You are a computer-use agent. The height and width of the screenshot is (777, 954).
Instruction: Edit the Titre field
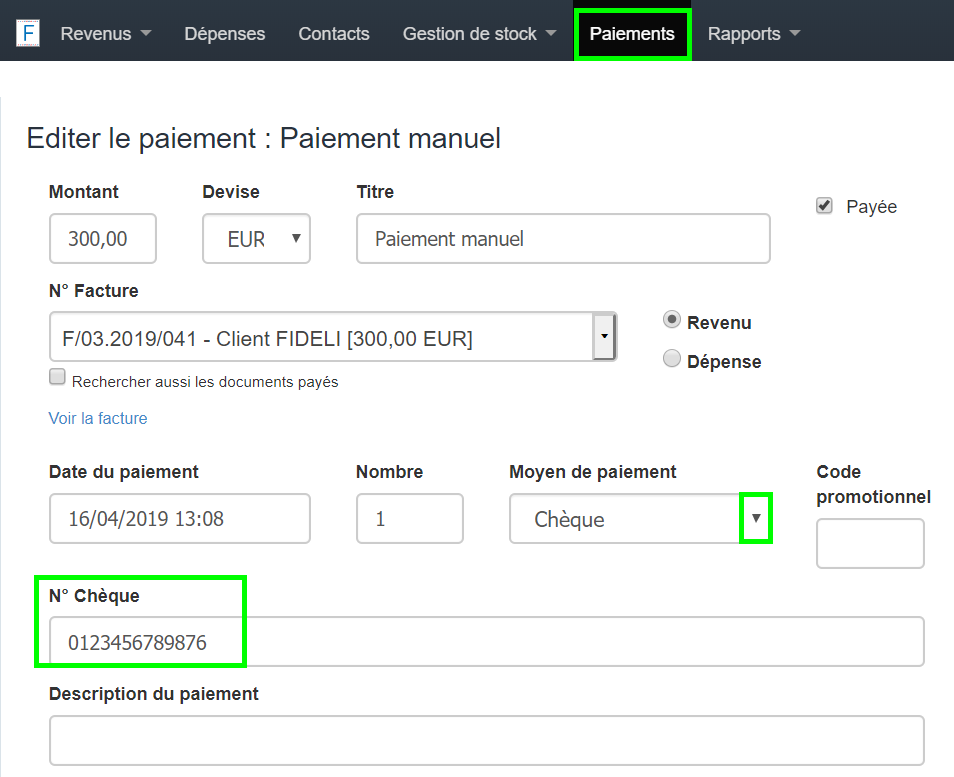point(563,239)
